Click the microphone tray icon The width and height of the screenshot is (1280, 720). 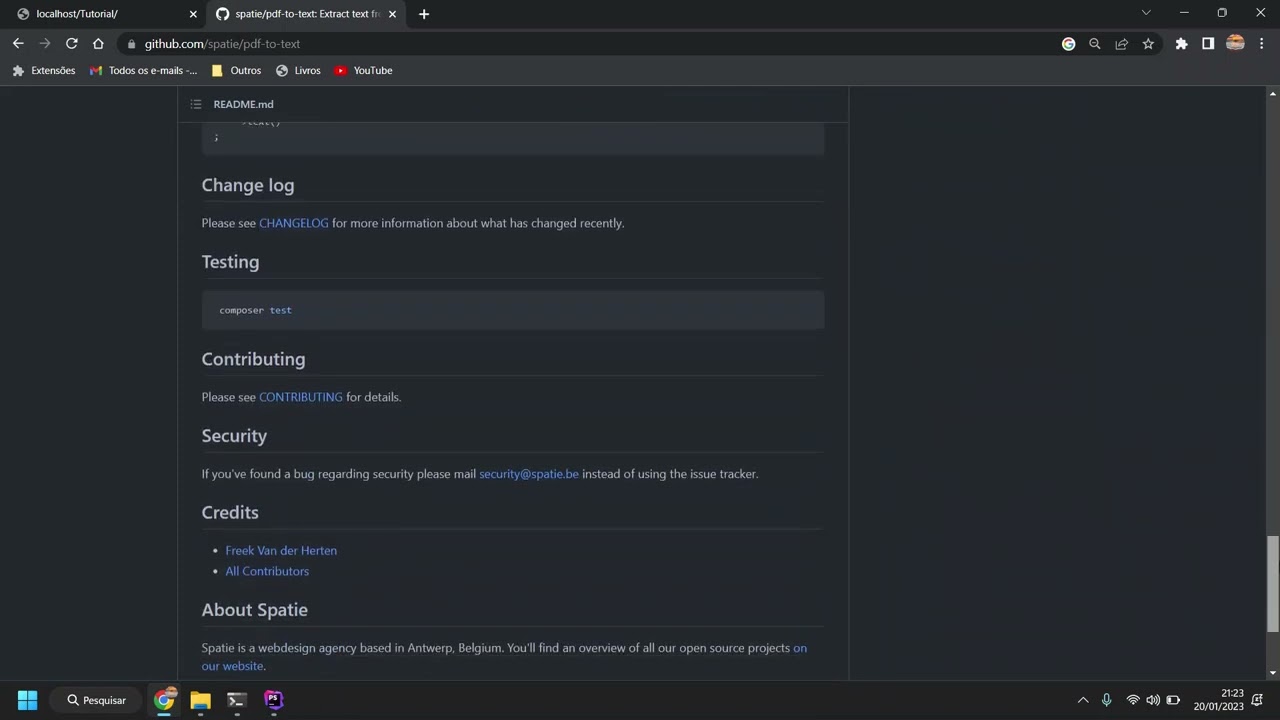(x=1106, y=700)
